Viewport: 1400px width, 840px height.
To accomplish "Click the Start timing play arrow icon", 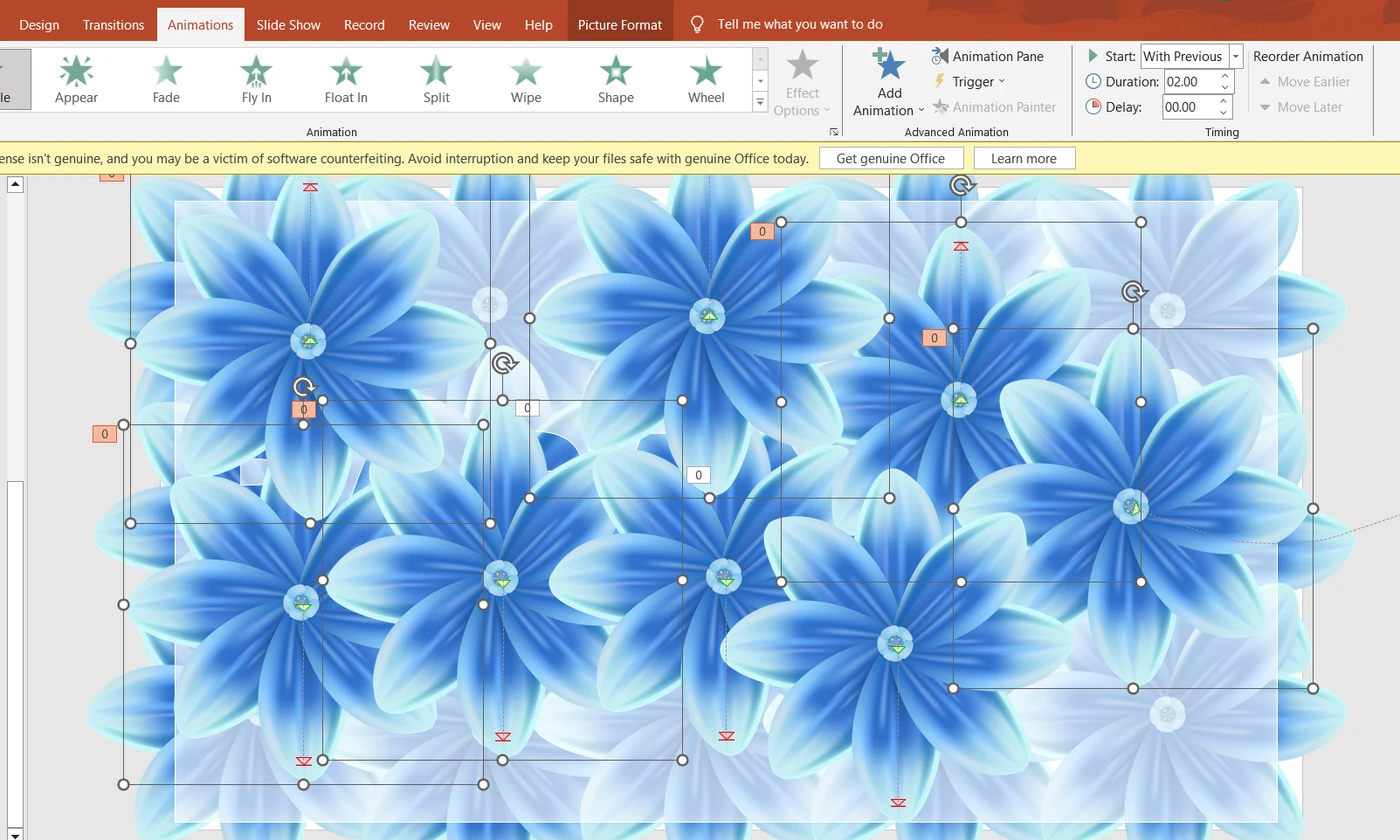I will [1093, 56].
